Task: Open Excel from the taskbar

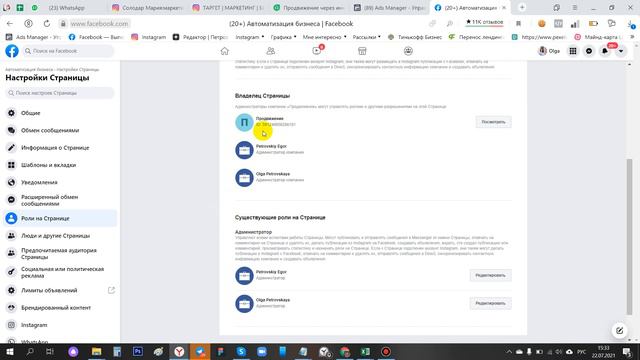Action: coord(365,351)
